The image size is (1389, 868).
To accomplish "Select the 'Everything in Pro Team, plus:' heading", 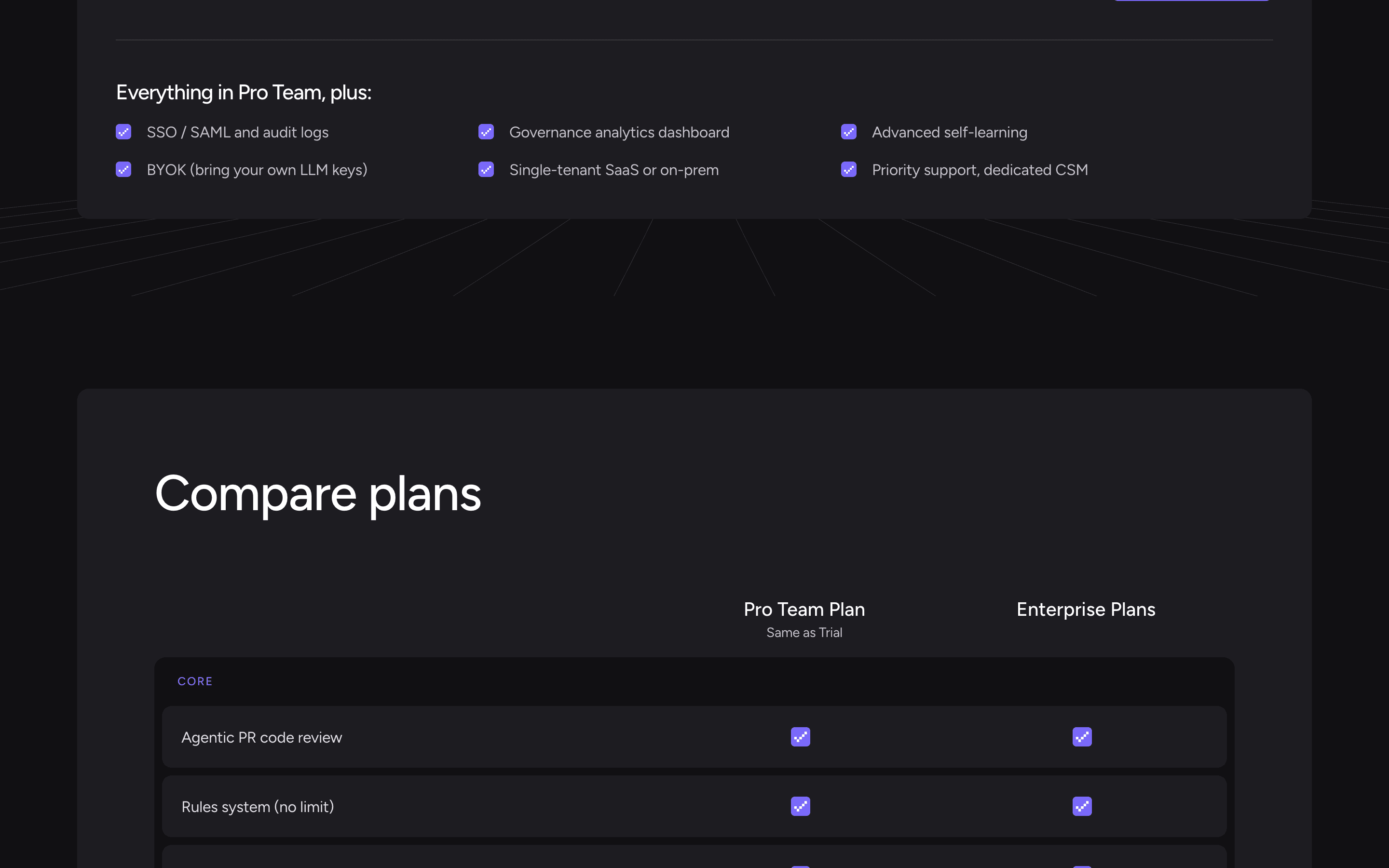I will pos(244,93).
